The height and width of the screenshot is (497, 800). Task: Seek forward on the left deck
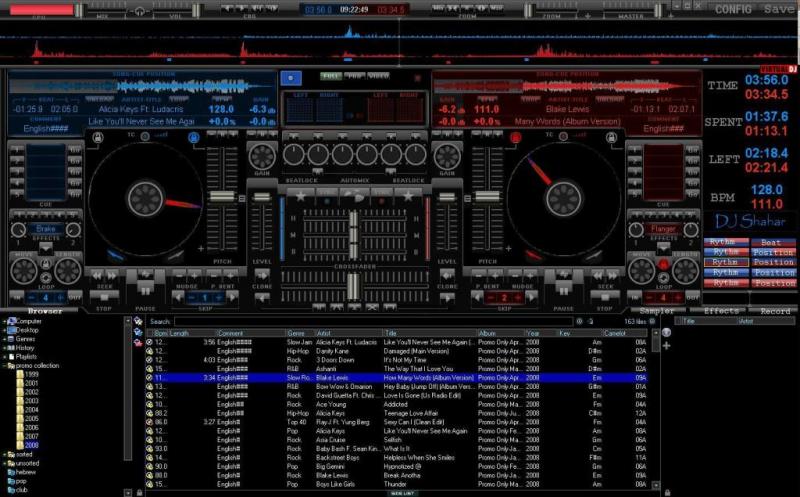pos(111,276)
